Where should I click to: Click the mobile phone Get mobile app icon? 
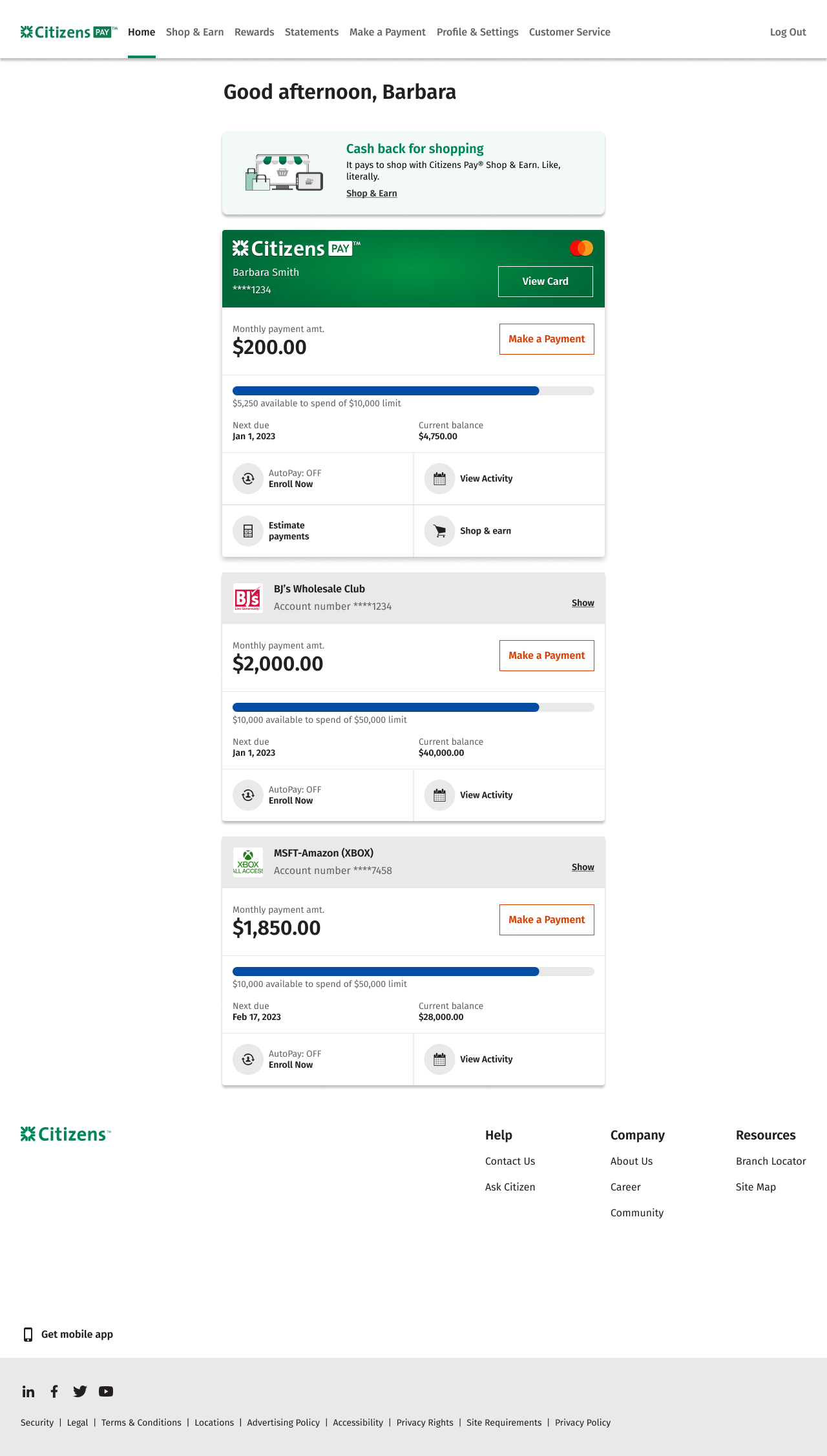tap(28, 1335)
